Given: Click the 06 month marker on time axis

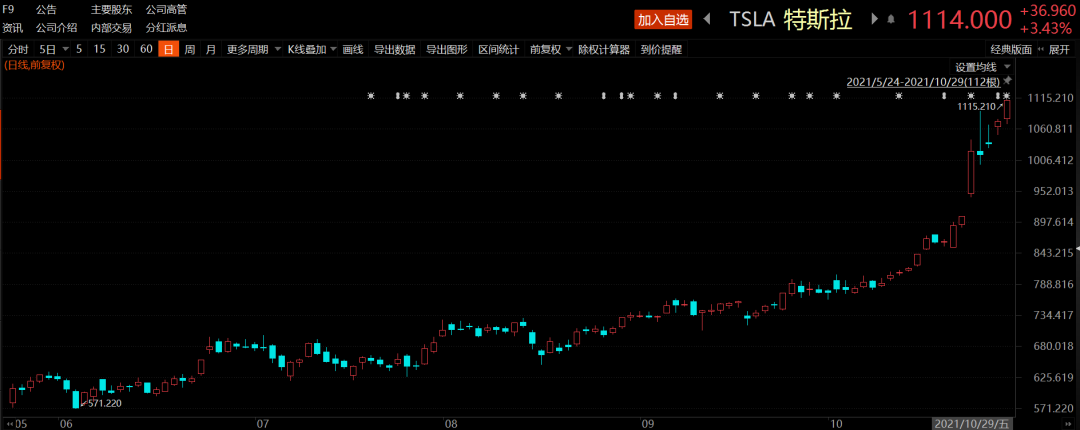Looking at the screenshot, I should click(x=66, y=422).
